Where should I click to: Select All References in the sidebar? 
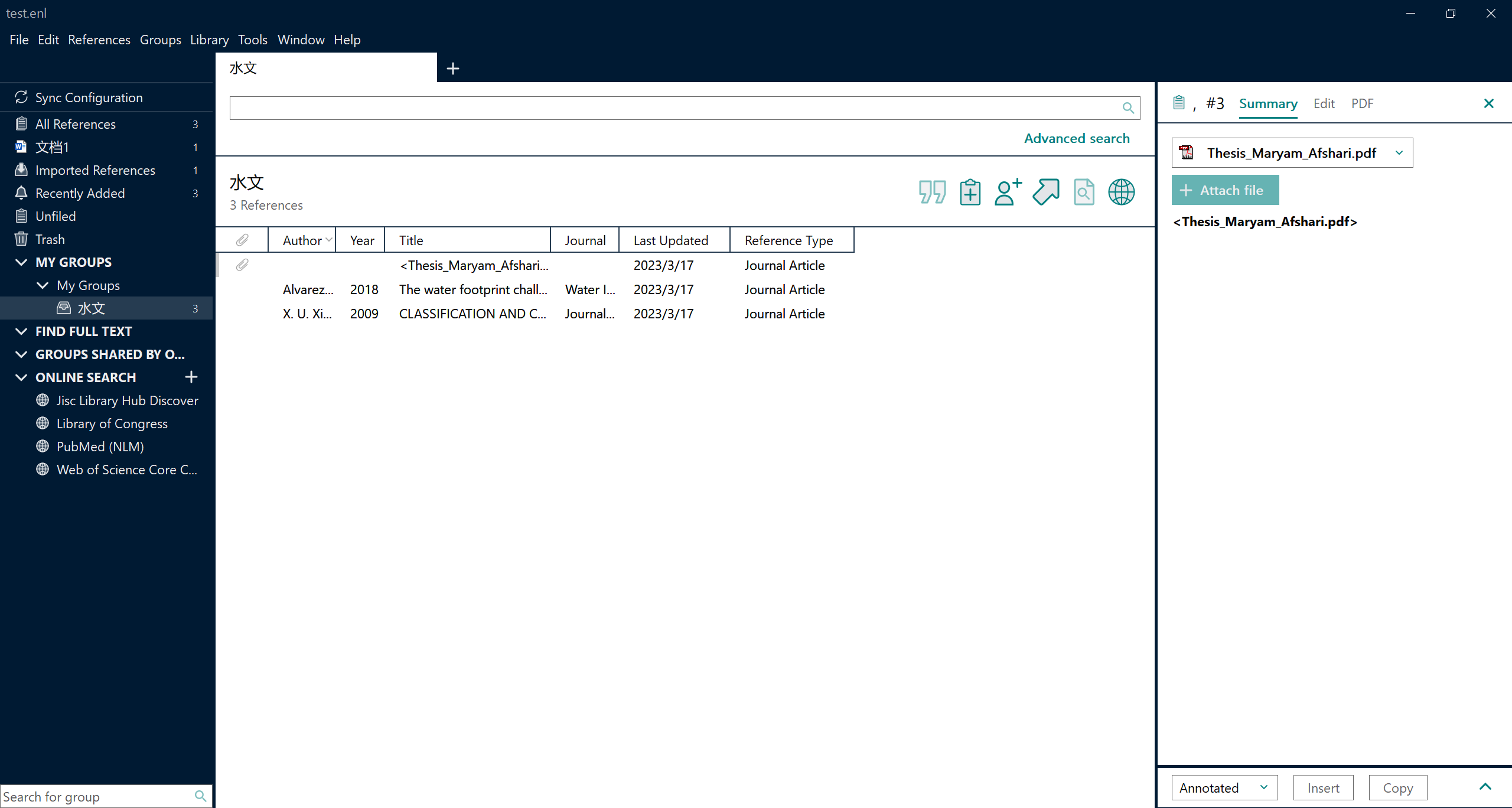106,123
